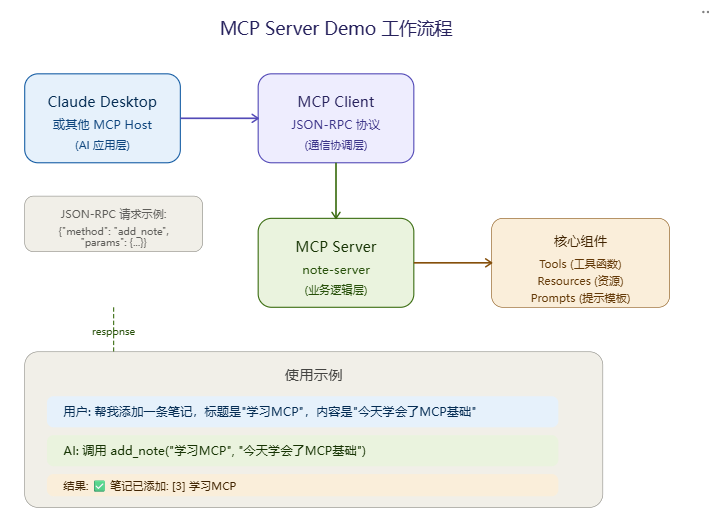Click "Resources (资源)" text
Image resolution: width=709 pixels, height=529 pixels.
coord(580,281)
